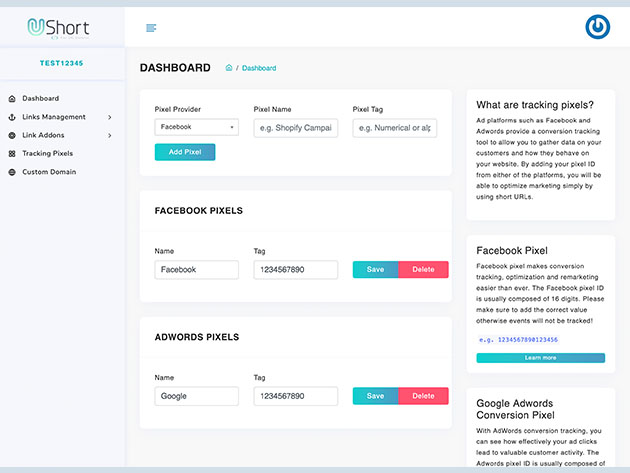The image size is (630, 473).
Task: Click the home icon in breadcrumb
Action: coord(229,68)
